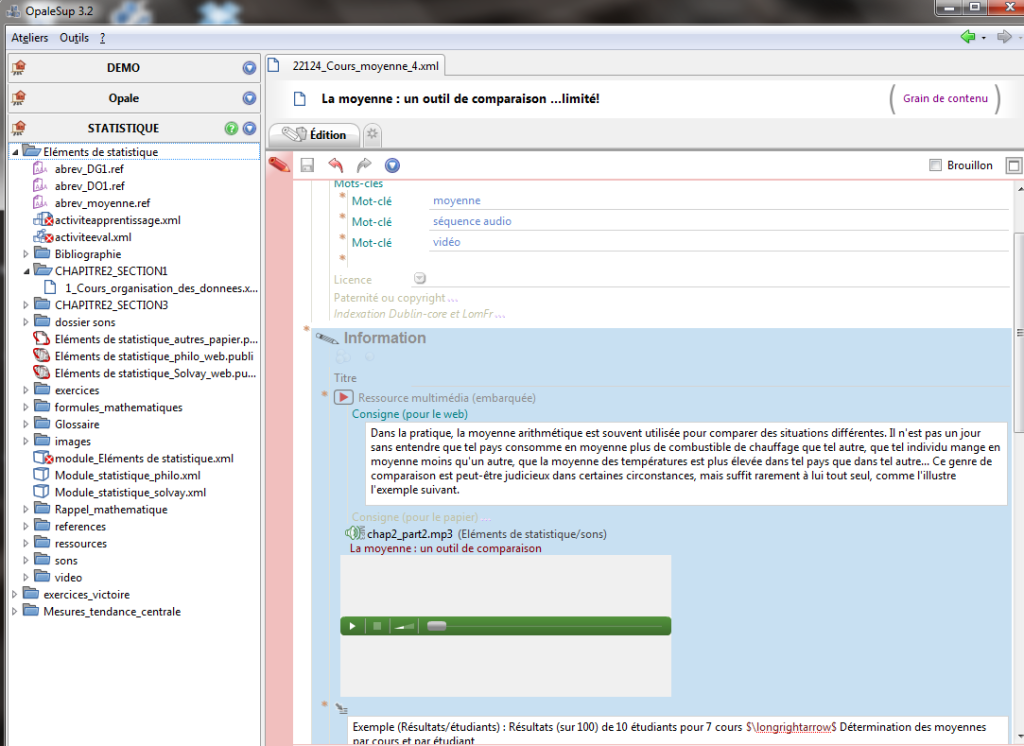1024x746 pixels.
Task: Click the grey redo arrow icon
Action: [364, 165]
